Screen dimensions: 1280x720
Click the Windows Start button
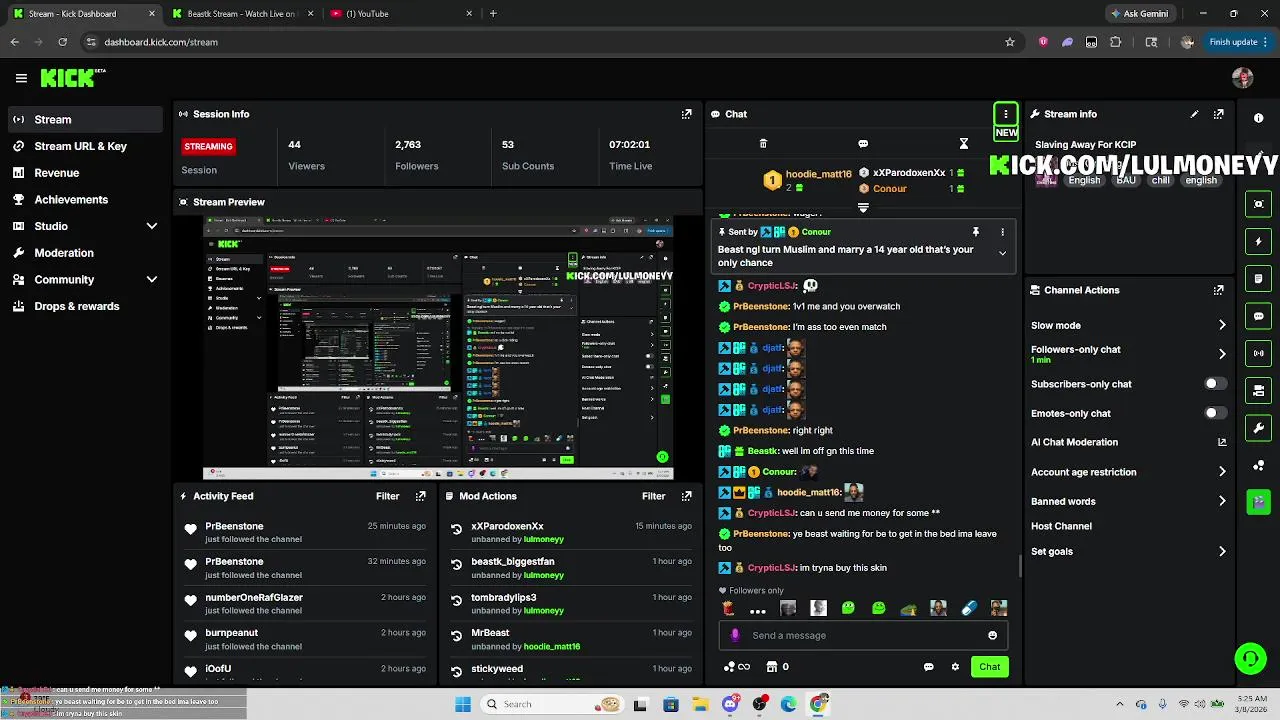[x=463, y=704]
